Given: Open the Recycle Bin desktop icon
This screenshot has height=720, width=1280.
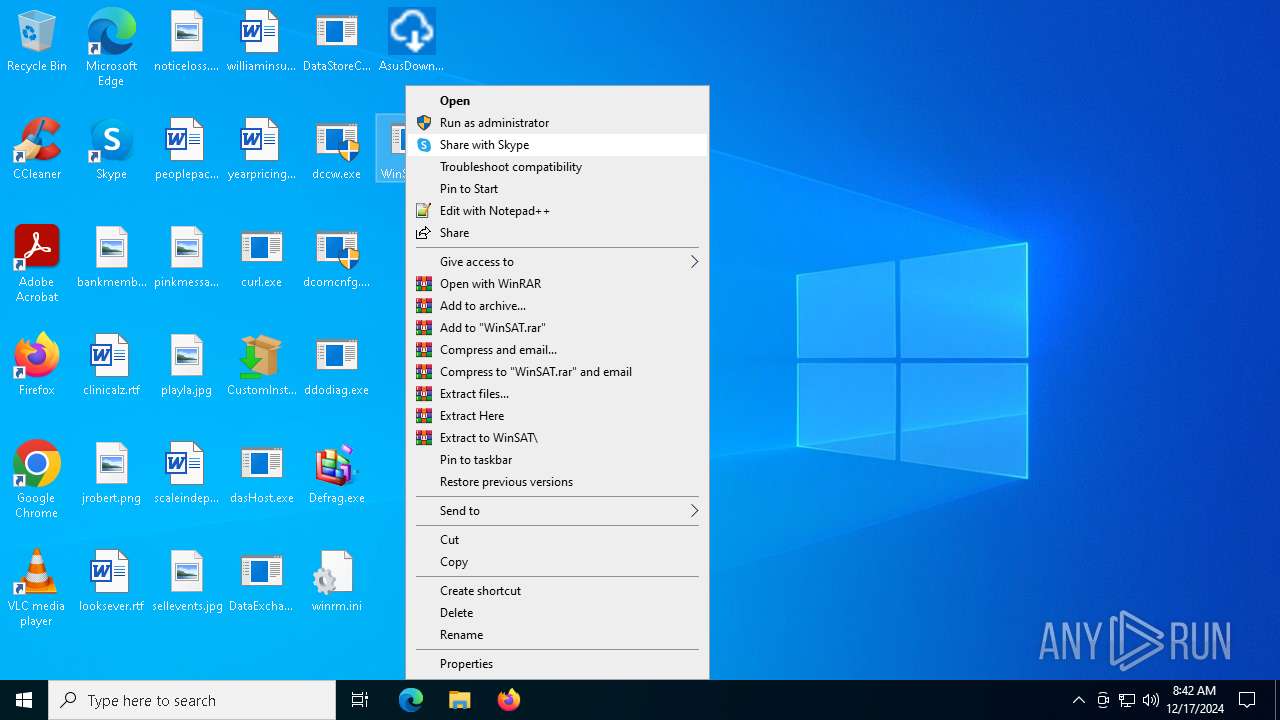Looking at the screenshot, I should (37, 41).
